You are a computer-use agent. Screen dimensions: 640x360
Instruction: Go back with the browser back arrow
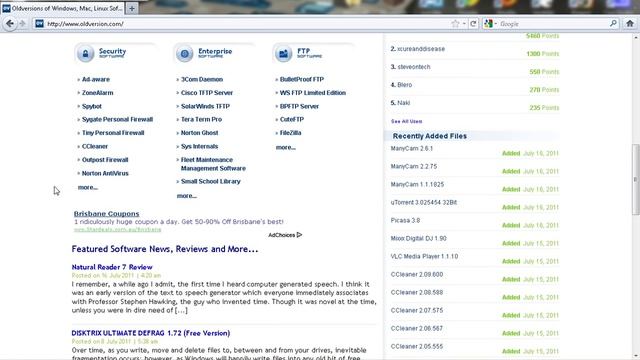point(9,24)
